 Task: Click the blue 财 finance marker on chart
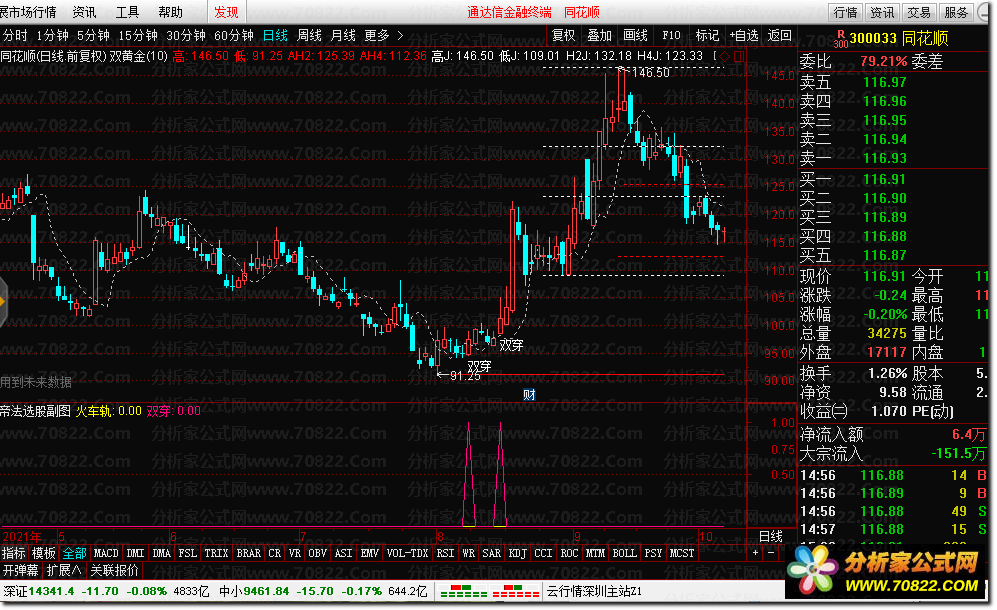tap(529, 394)
